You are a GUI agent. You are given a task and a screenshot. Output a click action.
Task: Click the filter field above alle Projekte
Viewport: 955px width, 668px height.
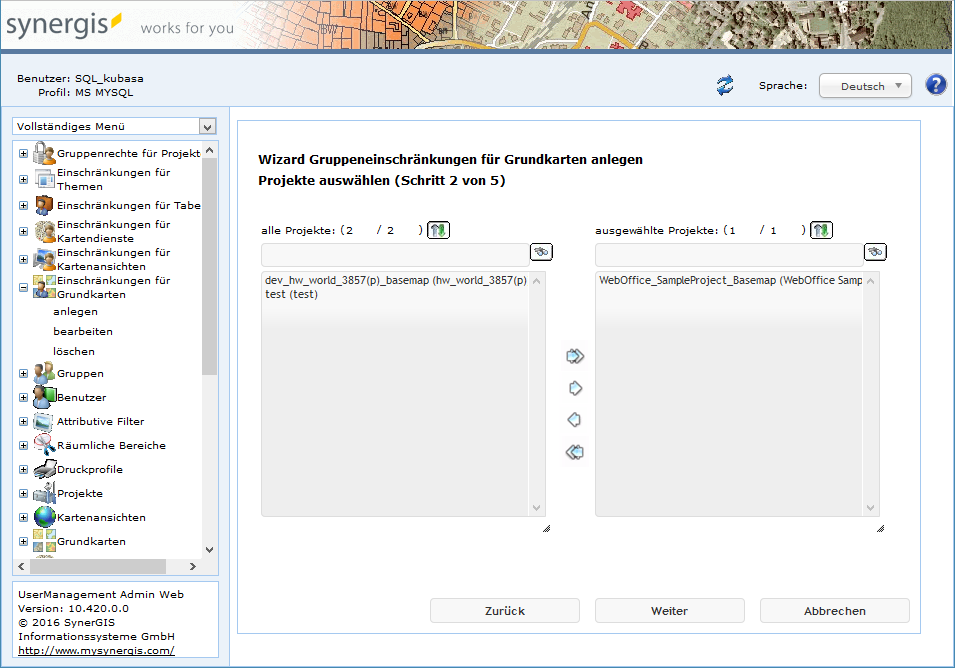(394, 253)
